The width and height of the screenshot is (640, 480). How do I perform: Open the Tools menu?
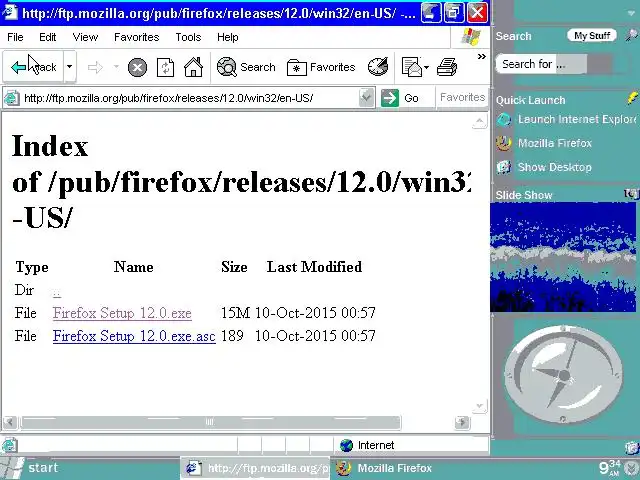point(188,37)
